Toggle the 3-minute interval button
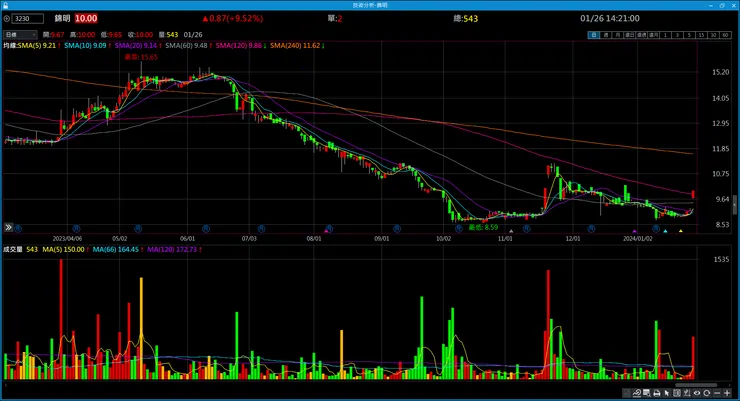The image size is (740, 401). (x=677, y=35)
